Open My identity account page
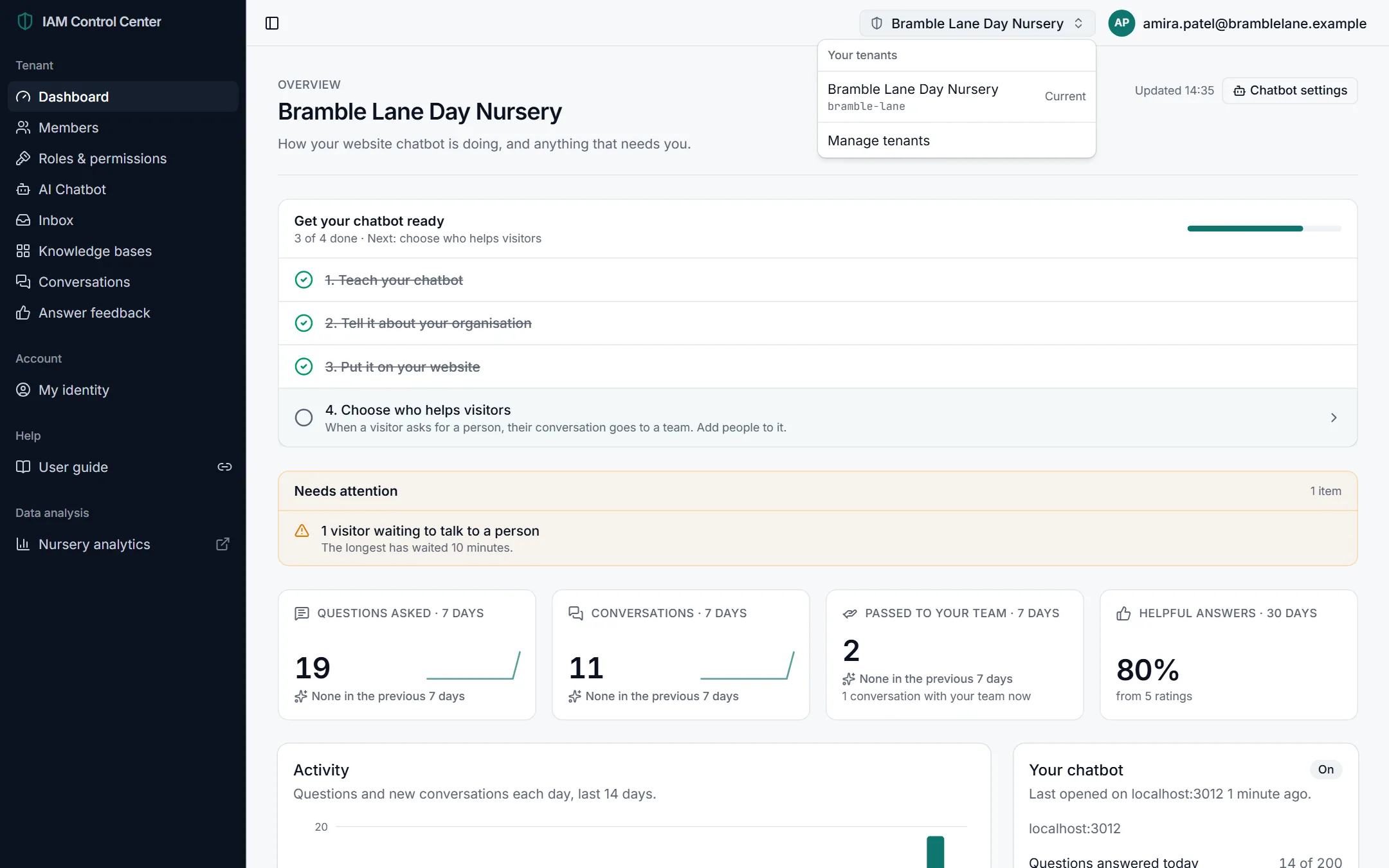The image size is (1389, 868). click(123, 390)
